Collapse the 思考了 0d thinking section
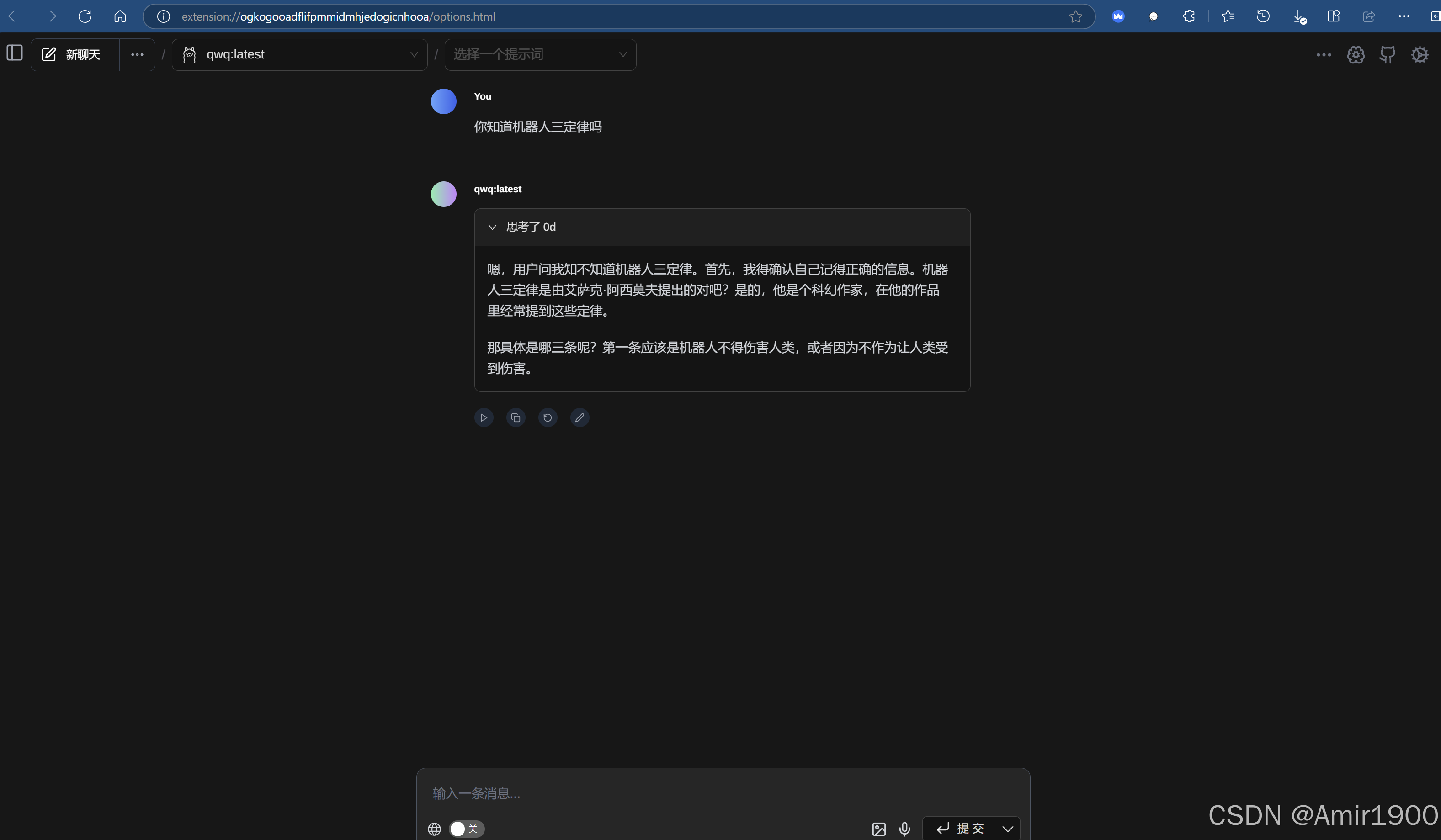 (x=492, y=227)
